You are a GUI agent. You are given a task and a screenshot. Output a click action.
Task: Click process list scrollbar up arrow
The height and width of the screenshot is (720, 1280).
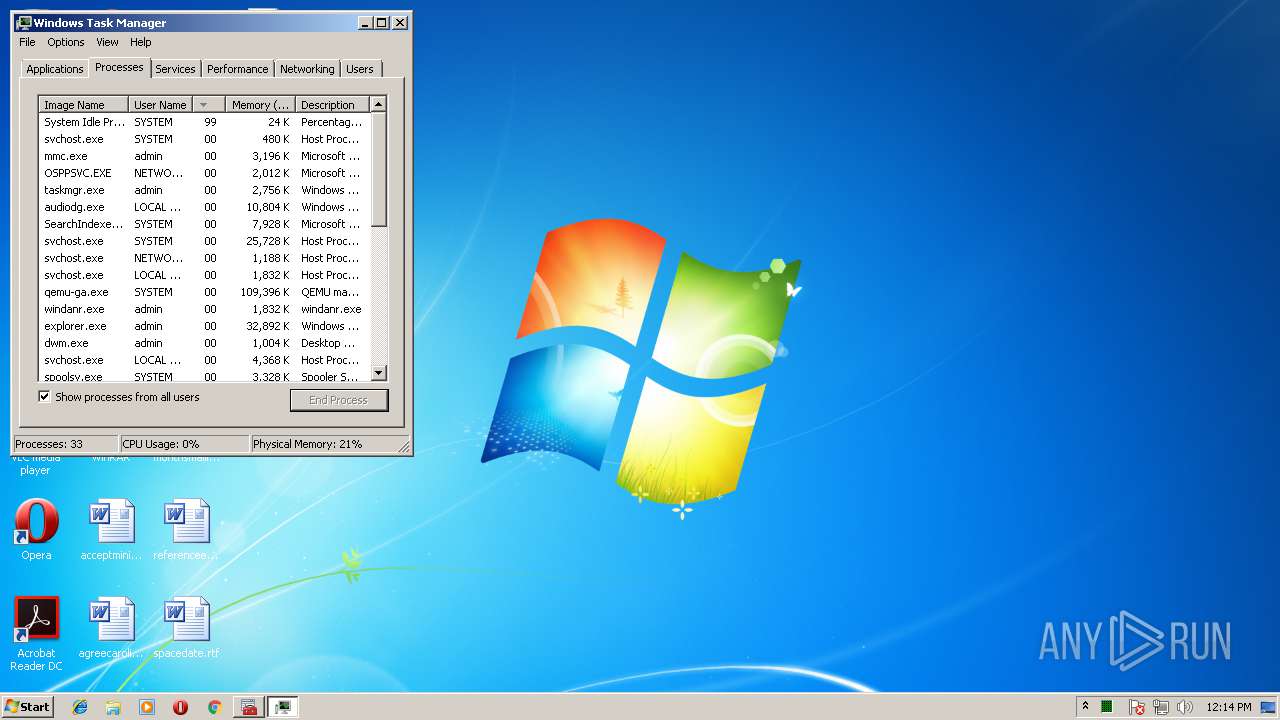pos(378,104)
